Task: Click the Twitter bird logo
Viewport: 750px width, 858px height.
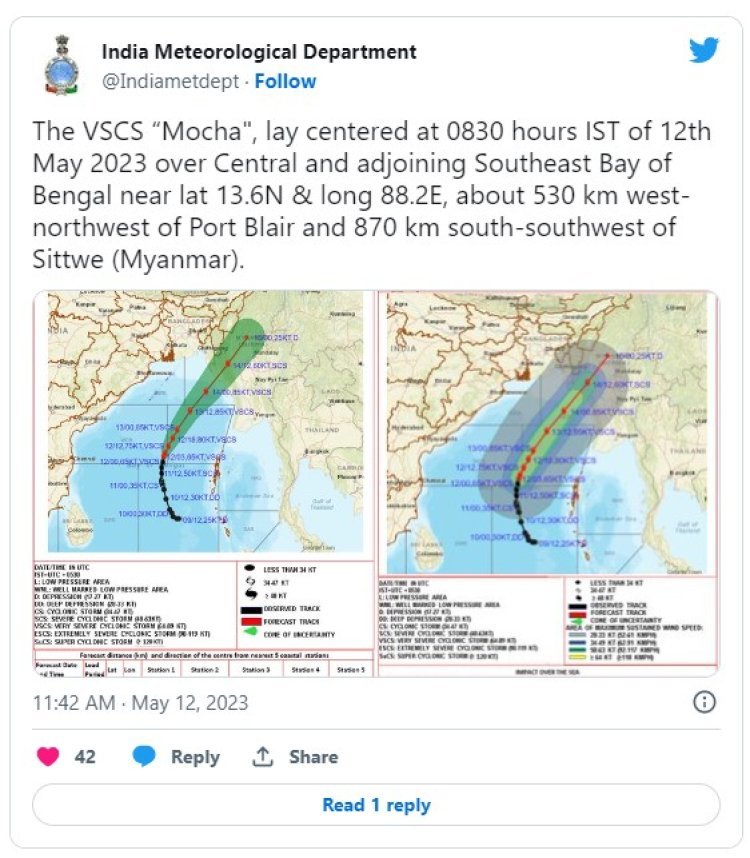Action: tap(704, 50)
